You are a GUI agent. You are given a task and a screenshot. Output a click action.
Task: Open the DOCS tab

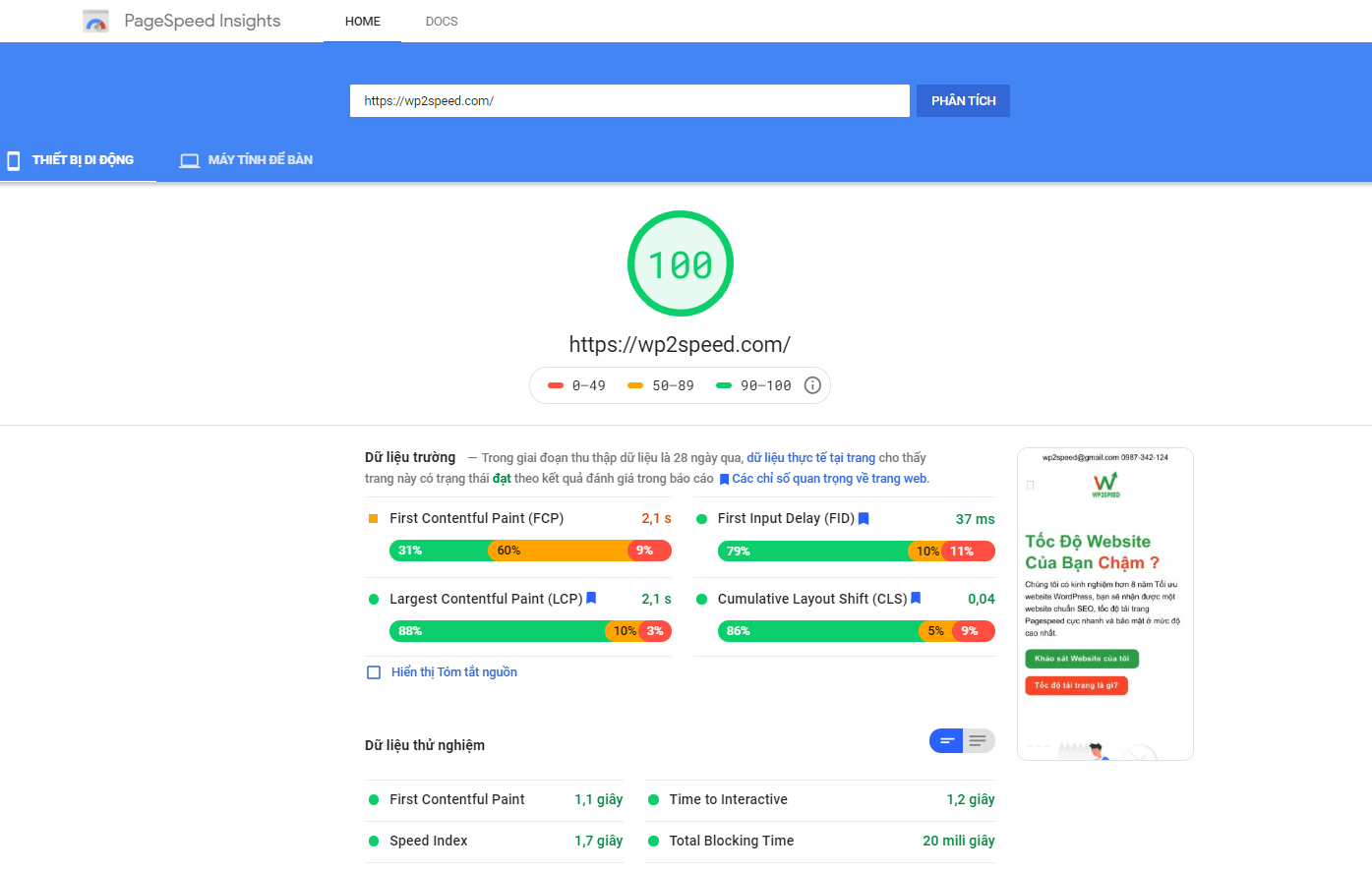[442, 21]
